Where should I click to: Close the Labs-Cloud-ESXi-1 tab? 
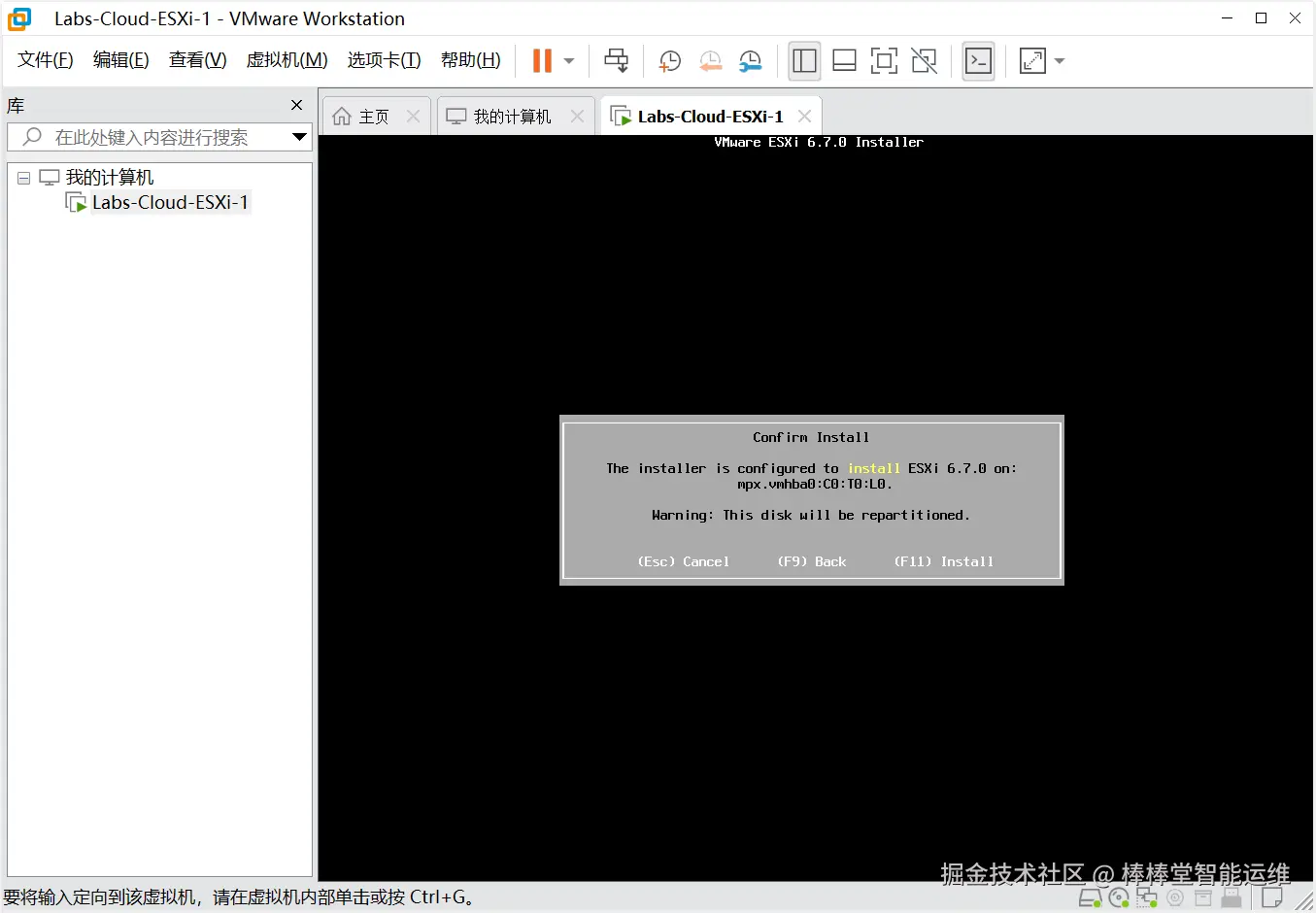click(x=804, y=117)
